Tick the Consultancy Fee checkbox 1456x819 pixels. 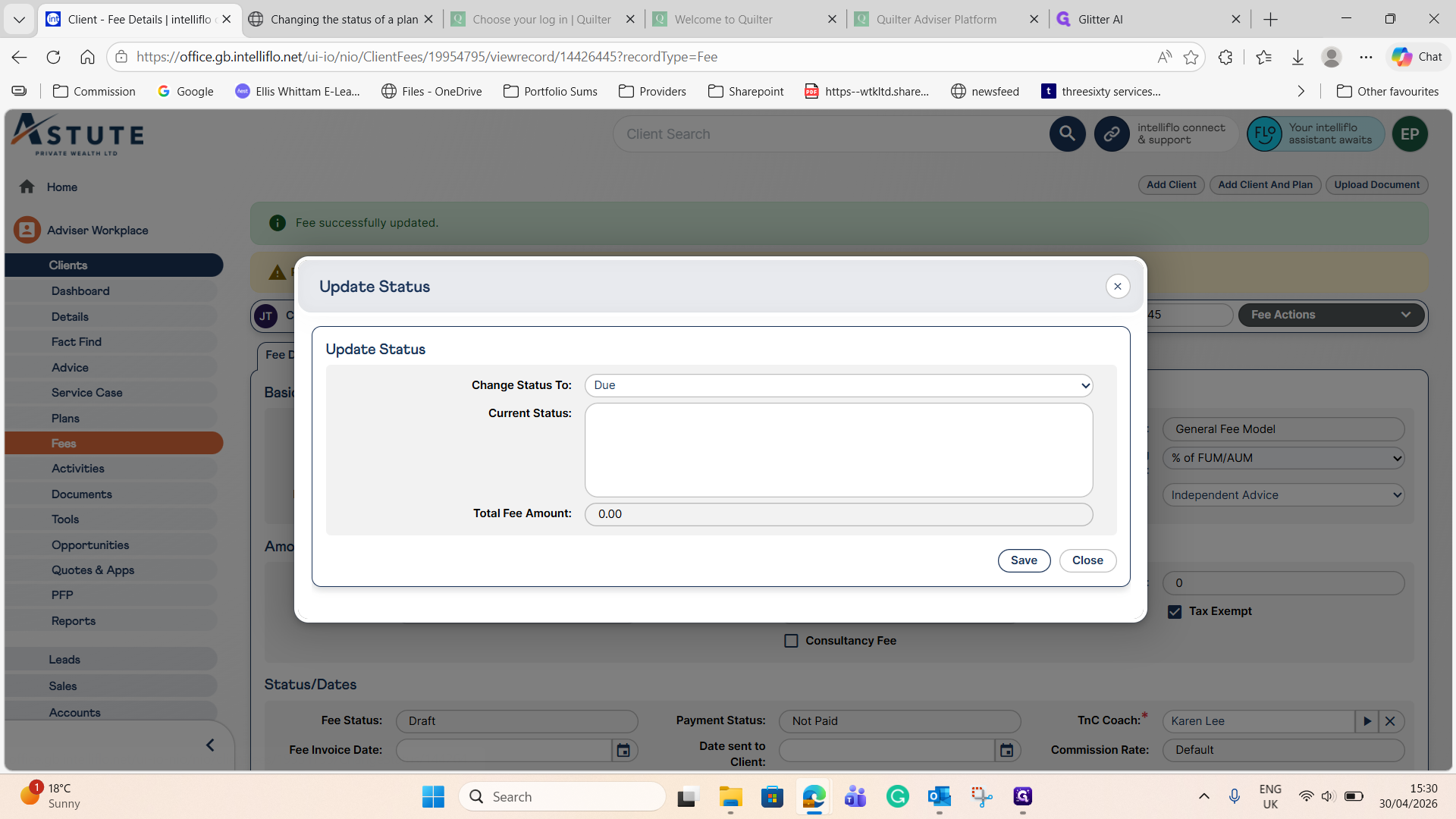791,641
